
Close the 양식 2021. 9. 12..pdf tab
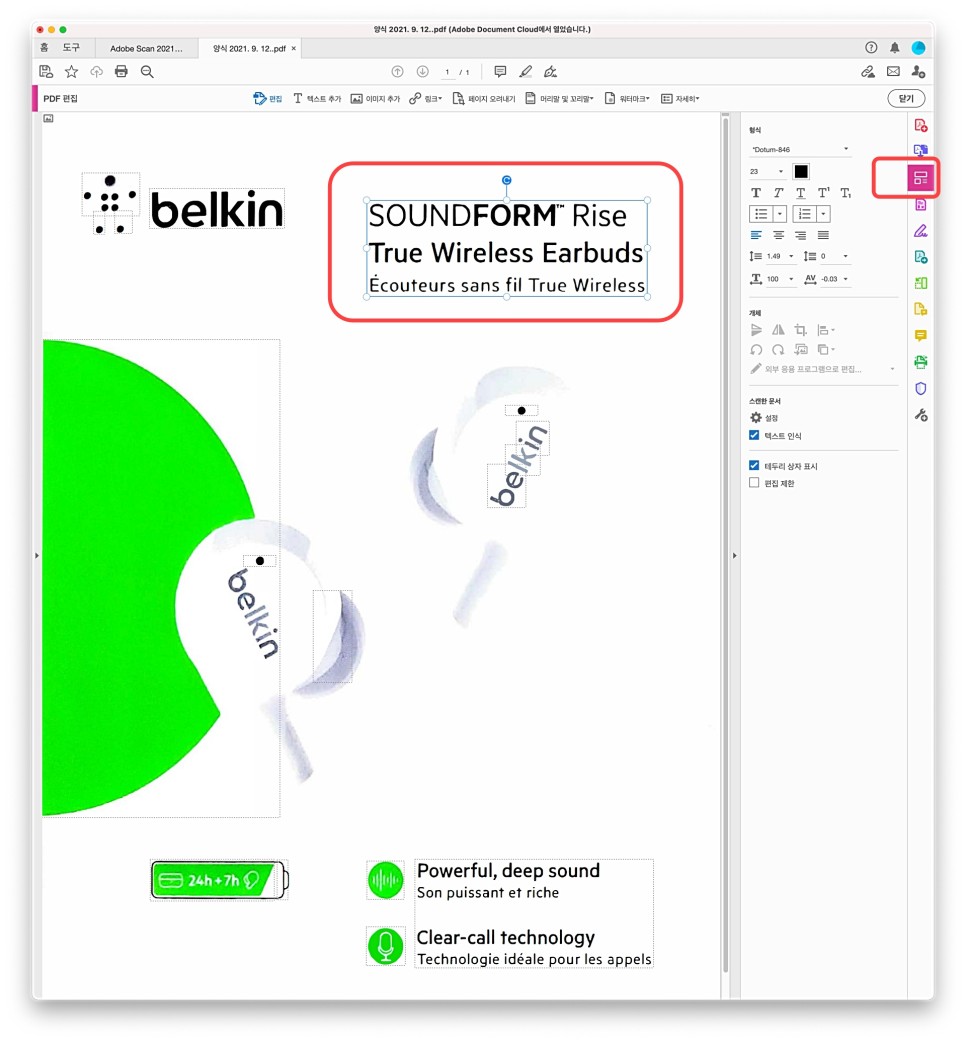coord(294,49)
